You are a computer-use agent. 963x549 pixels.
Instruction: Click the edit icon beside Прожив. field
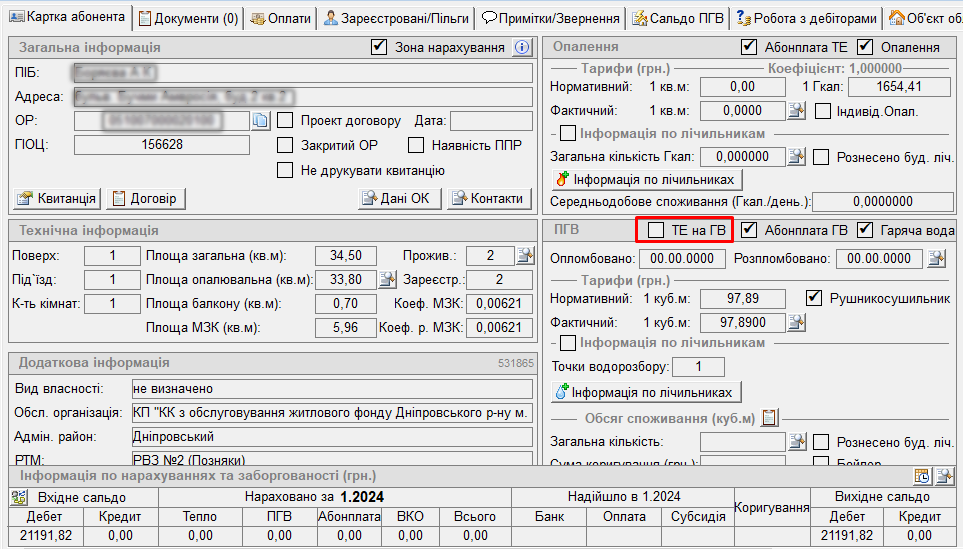pyautogui.click(x=524, y=256)
